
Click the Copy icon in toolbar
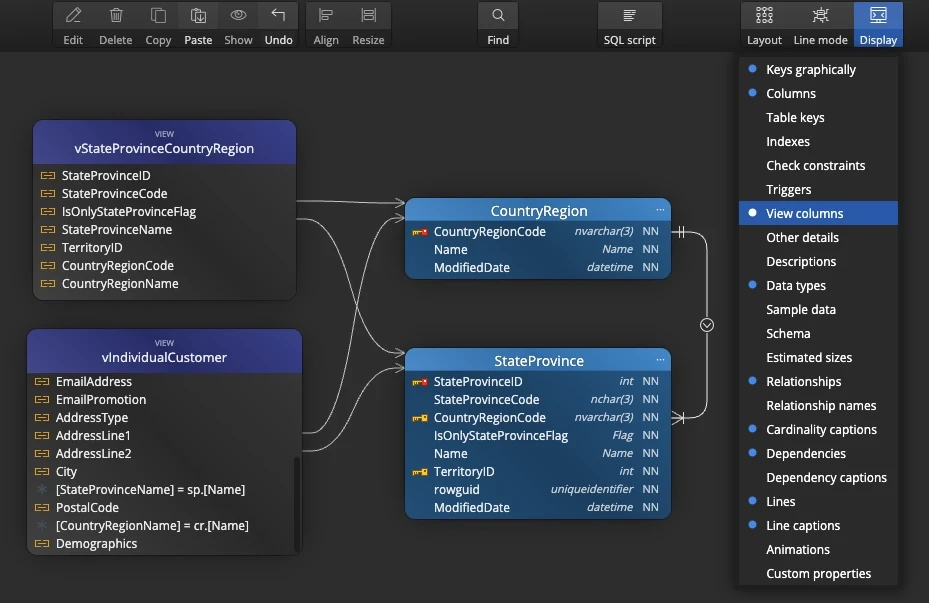pos(158,15)
